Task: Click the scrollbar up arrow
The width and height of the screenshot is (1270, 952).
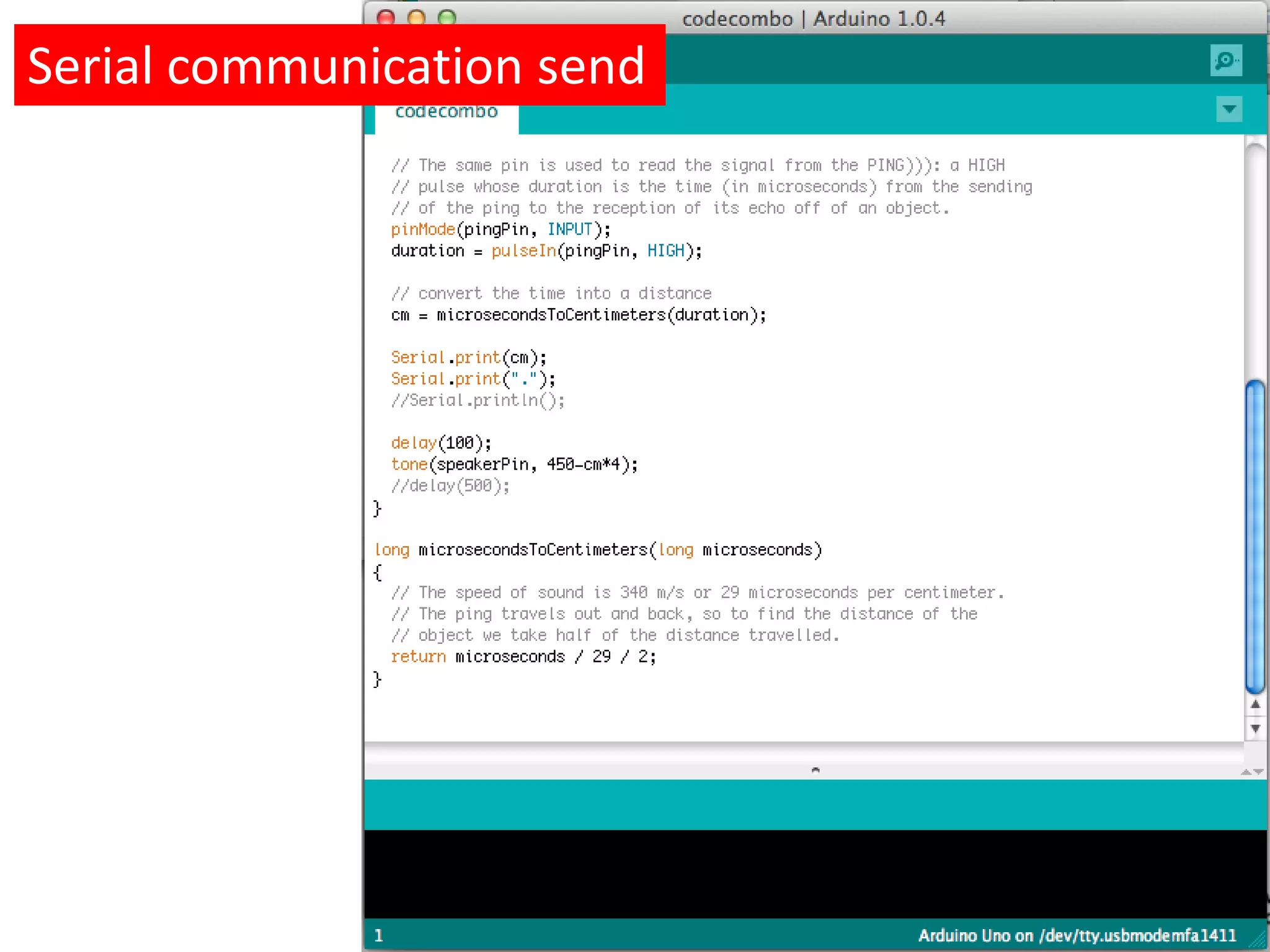Action: click(1255, 705)
